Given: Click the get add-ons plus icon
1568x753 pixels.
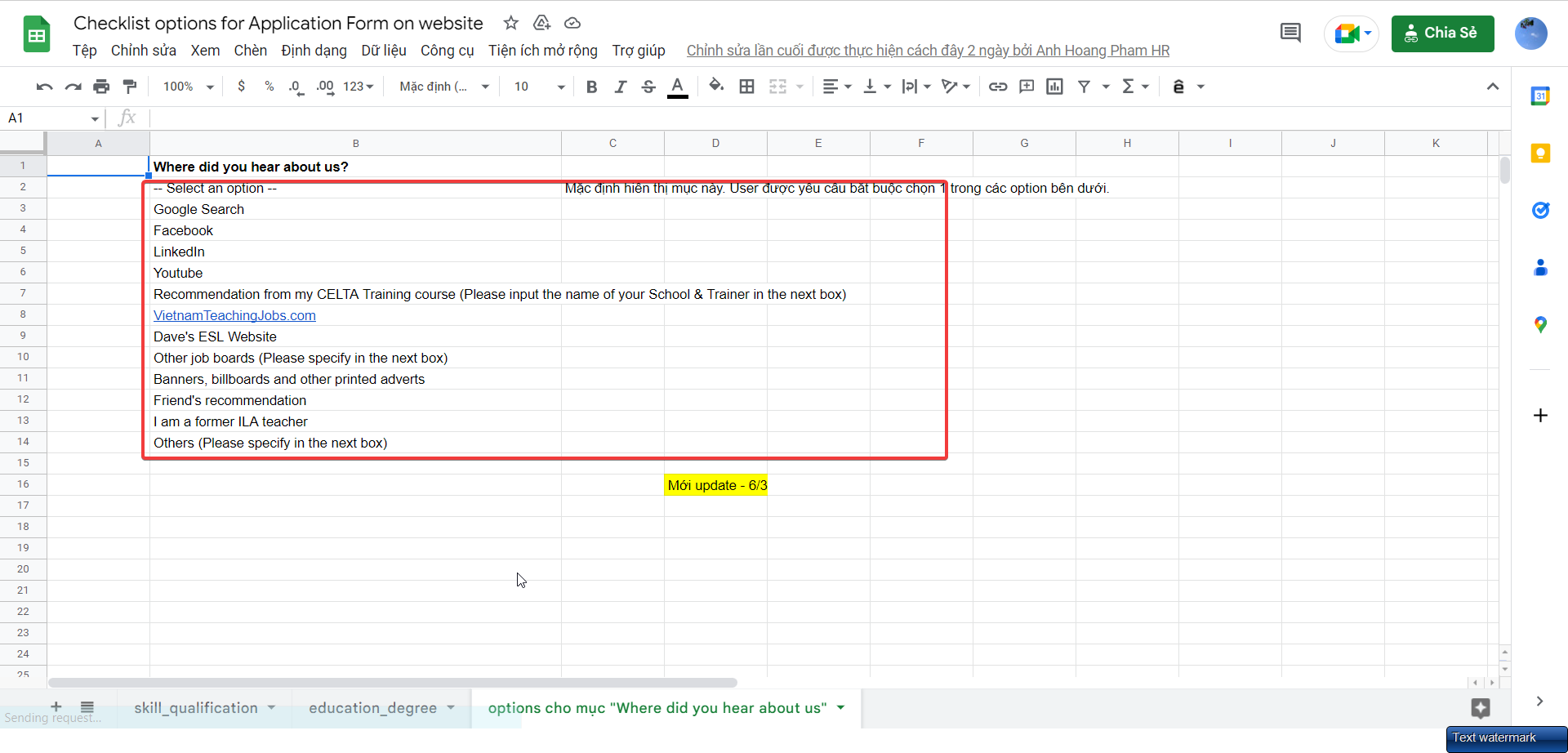Looking at the screenshot, I should (x=1540, y=416).
